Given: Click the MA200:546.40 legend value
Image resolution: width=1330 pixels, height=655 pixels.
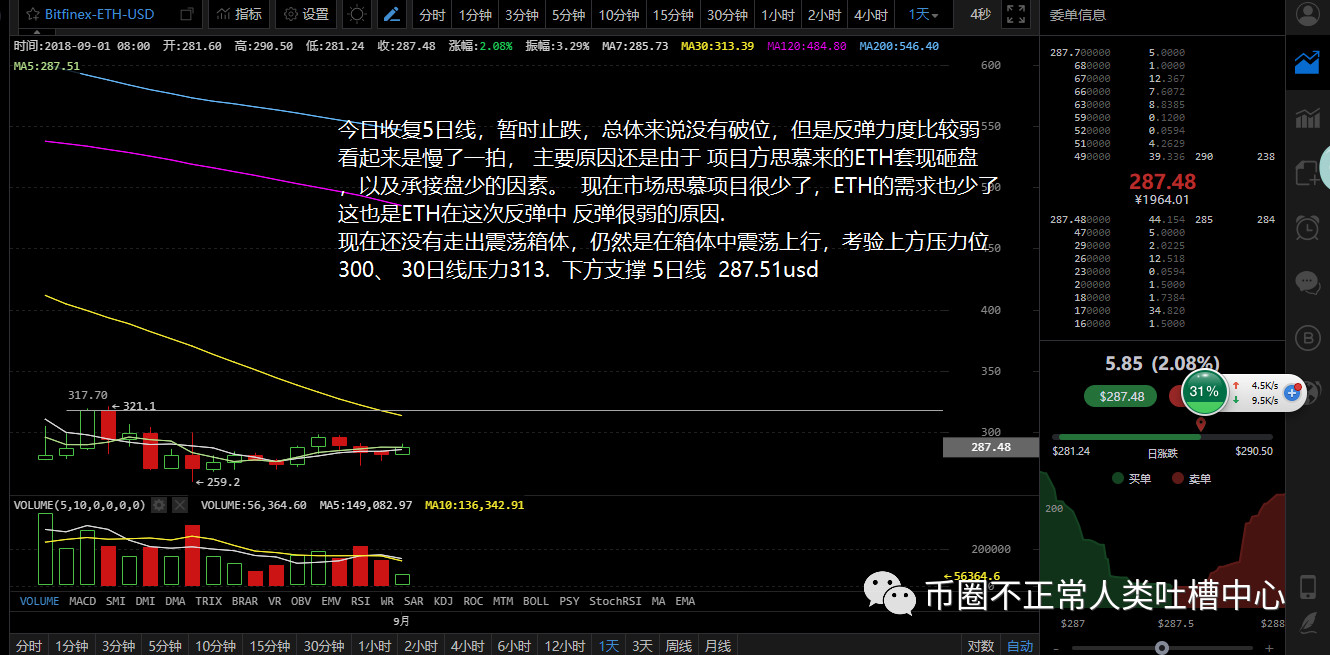Looking at the screenshot, I should click(898, 46).
